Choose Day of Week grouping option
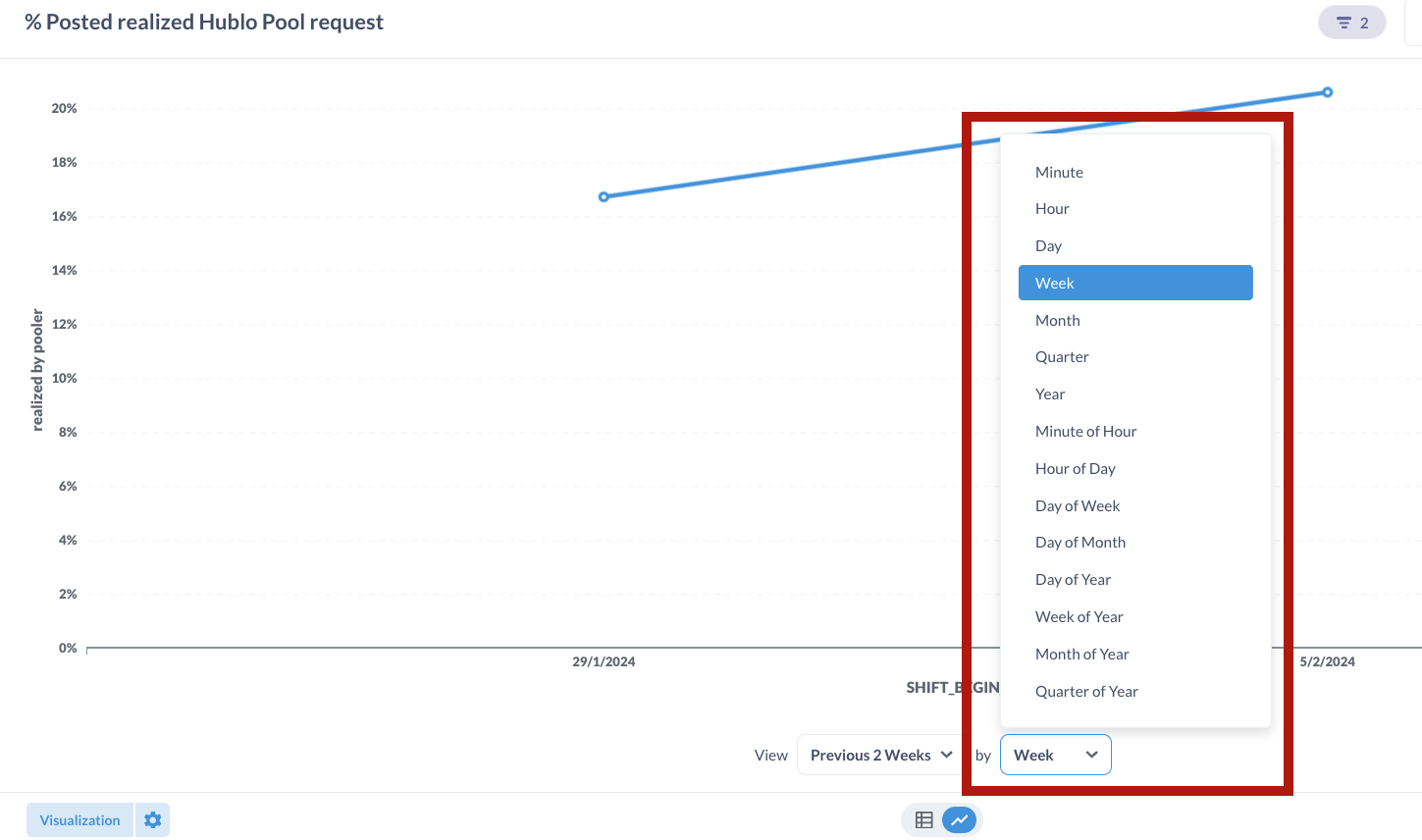This screenshot has height=840, width=1422. (1078, 505)
